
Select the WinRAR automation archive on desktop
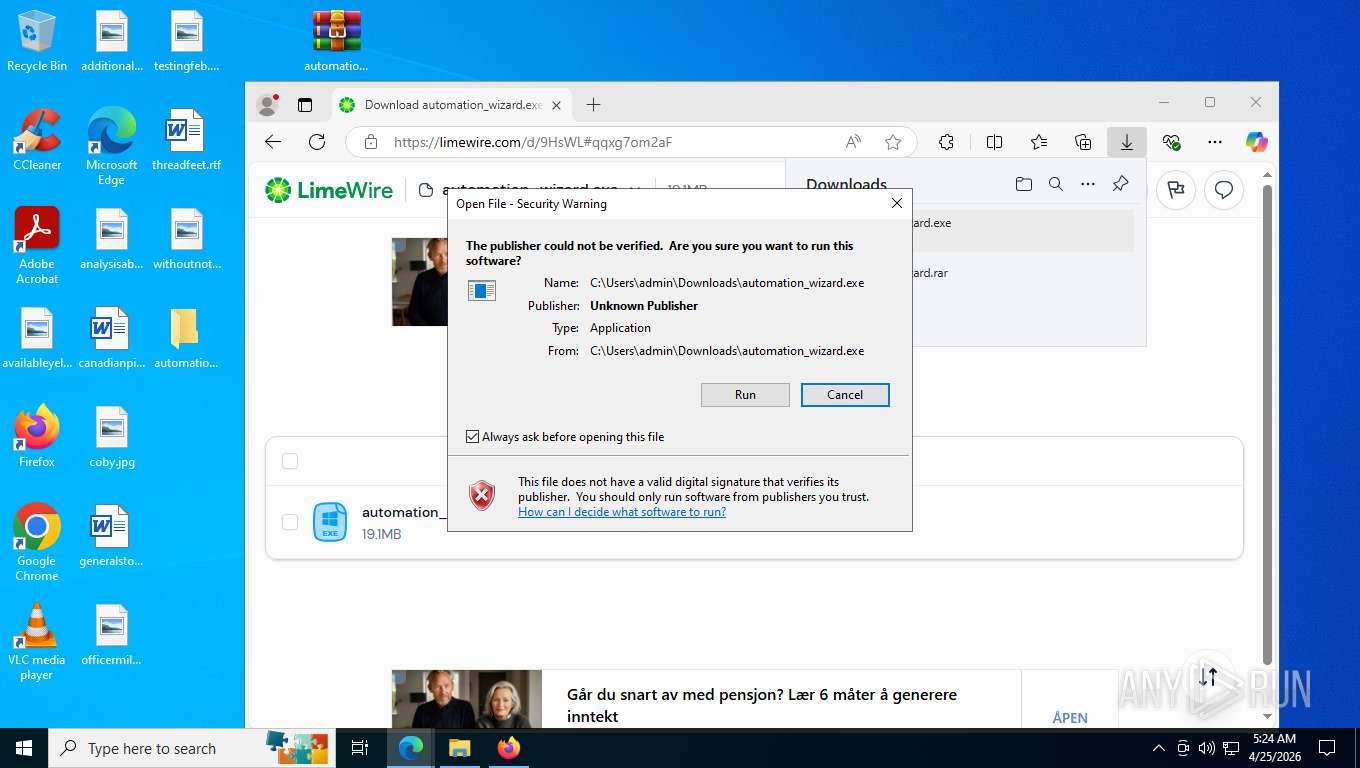click(336, 41)
